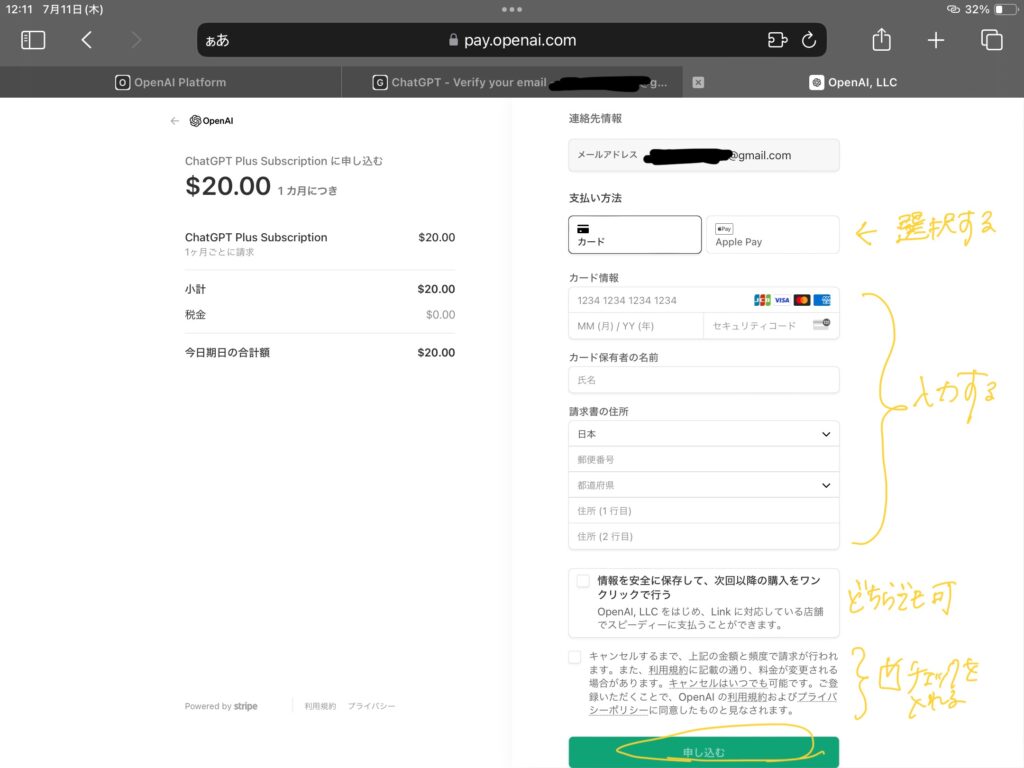
Task: Click the cardholder 氏名 field
Action: [704, 379]
